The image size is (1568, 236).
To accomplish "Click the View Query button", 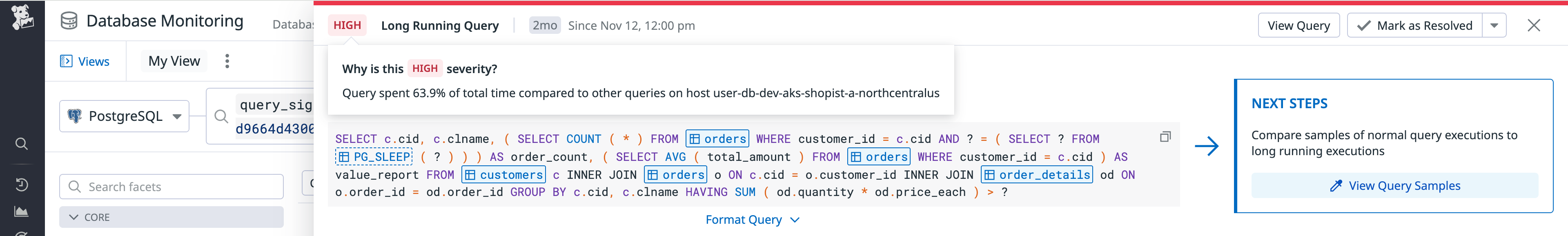I will pyautogui.click(x=1298, y=26).
